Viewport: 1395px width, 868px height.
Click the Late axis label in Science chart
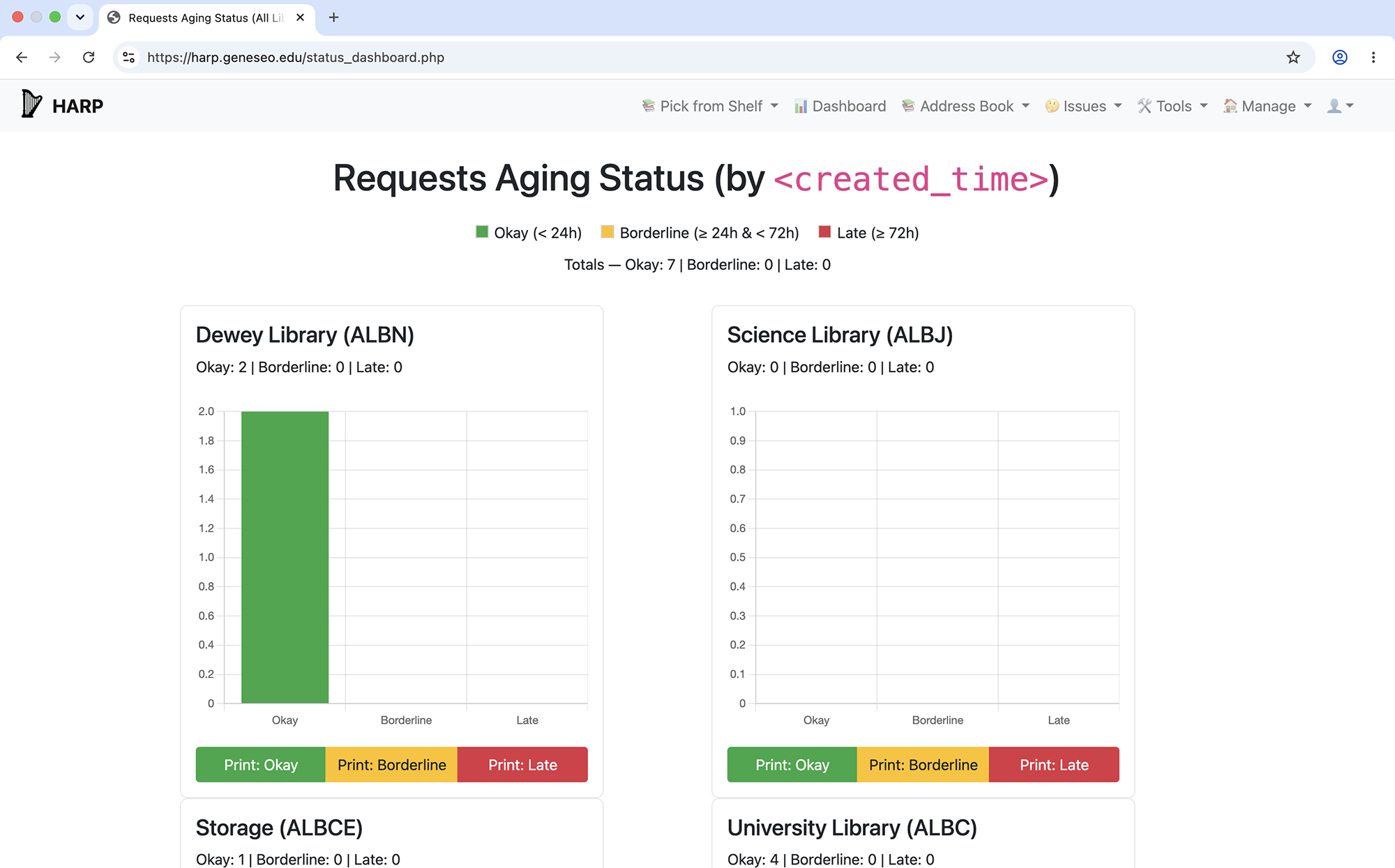pyautogui.click(x=1058, y=720)
